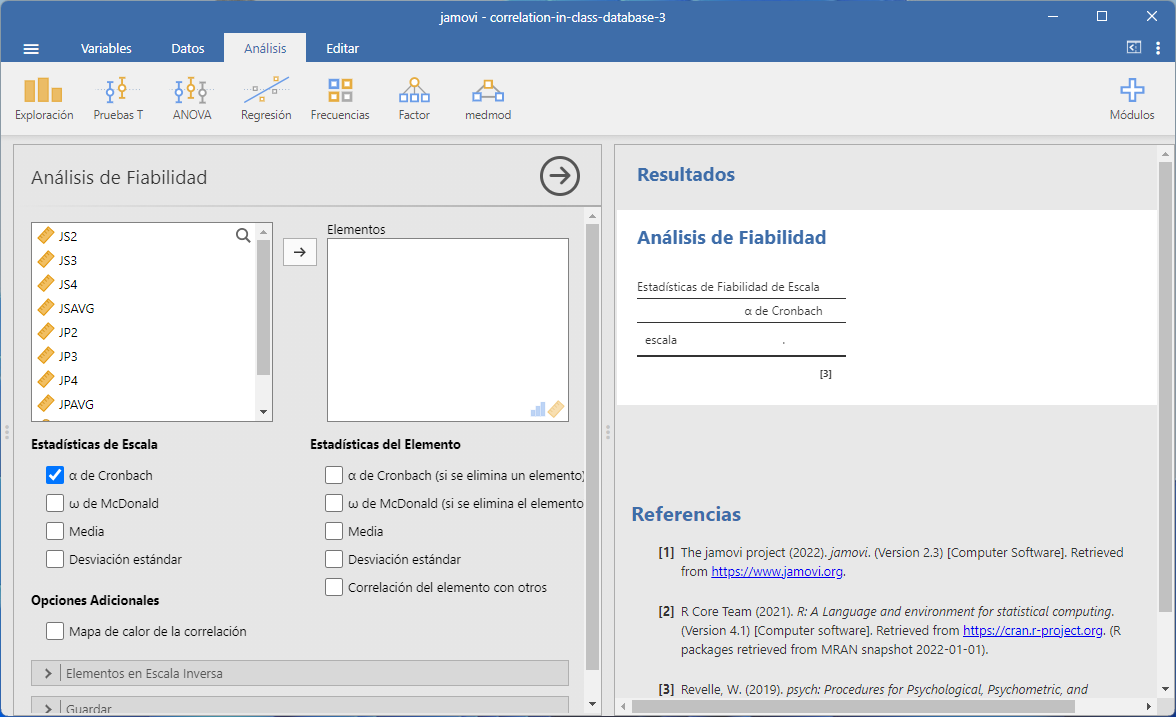Open the ANOVA analysis menu

point(192,99)
